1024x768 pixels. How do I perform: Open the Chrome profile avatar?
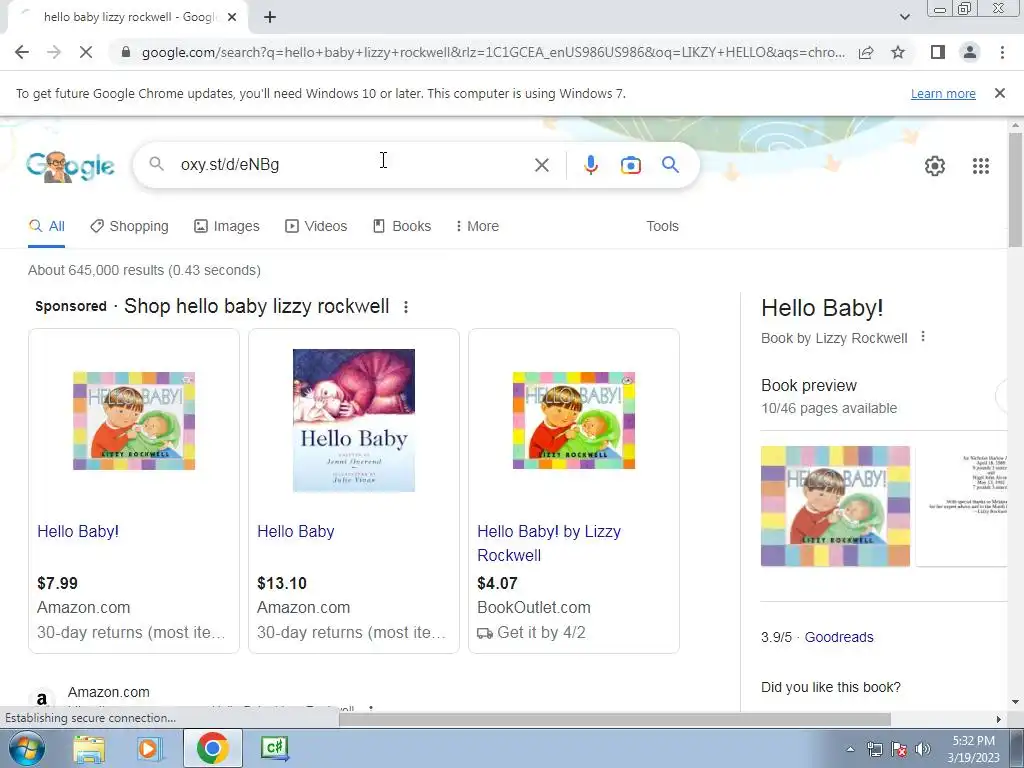[970, 52]
